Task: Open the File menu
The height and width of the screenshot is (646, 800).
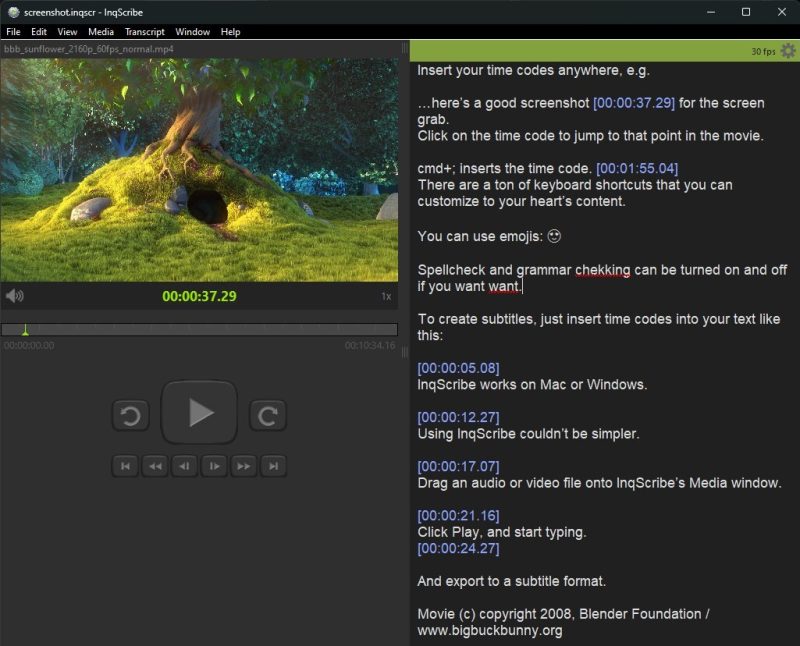Action: (x=13, y=32)
